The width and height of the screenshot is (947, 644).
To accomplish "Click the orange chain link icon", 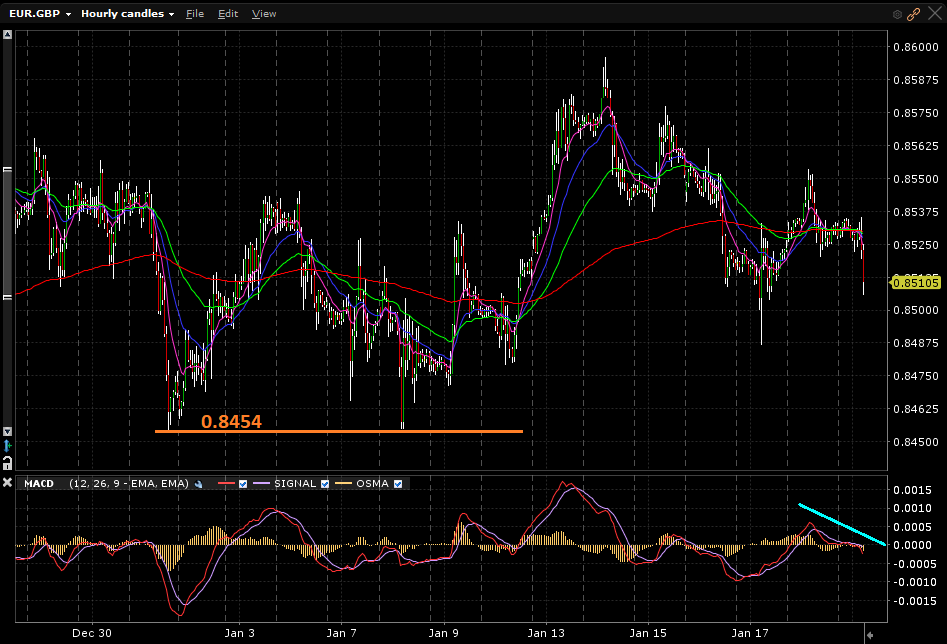I will pos(913,14).
